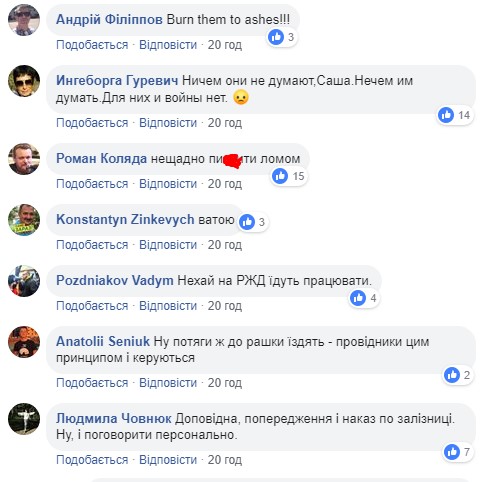Click Роман Коляда profile photo
This screenshot has height=482, width=502.
(24, 159)
